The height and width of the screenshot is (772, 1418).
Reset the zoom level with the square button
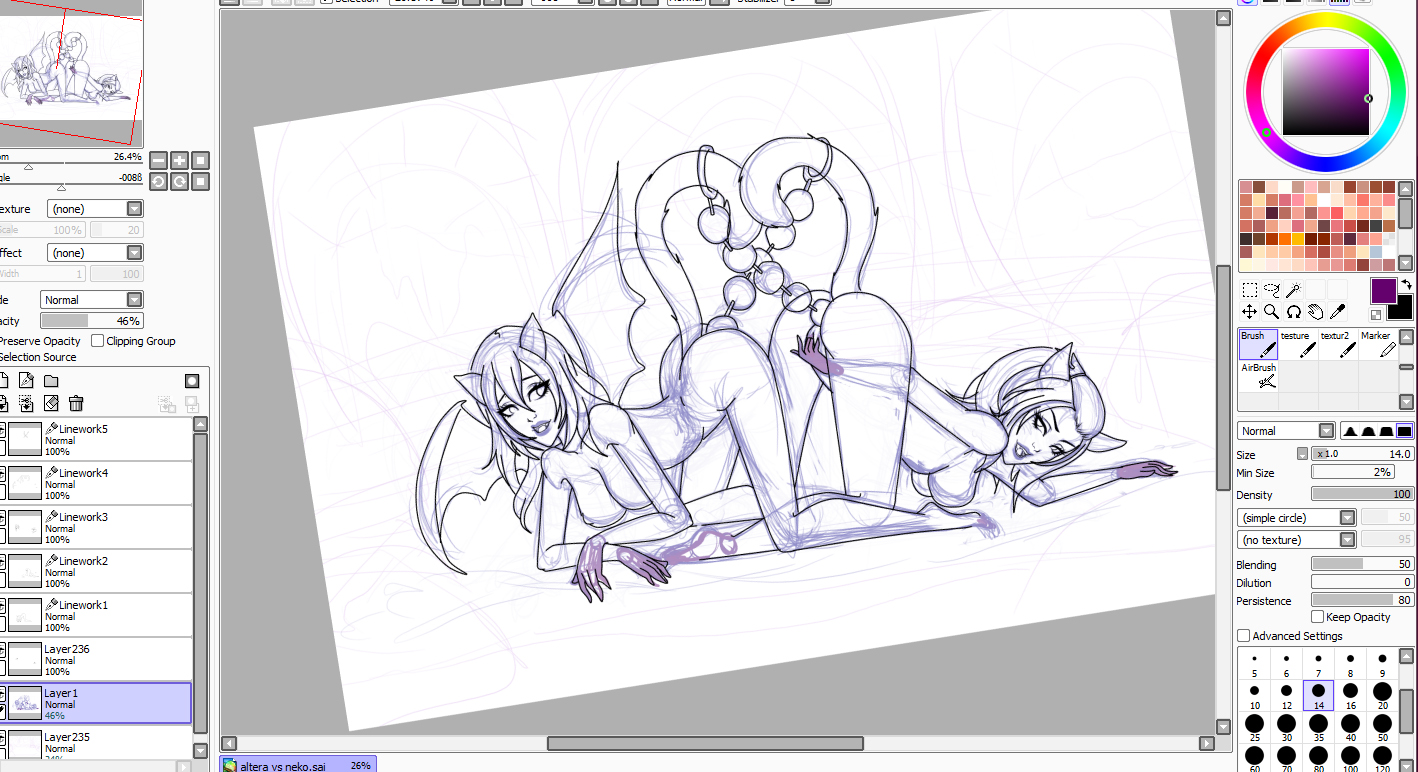point(201,160)
